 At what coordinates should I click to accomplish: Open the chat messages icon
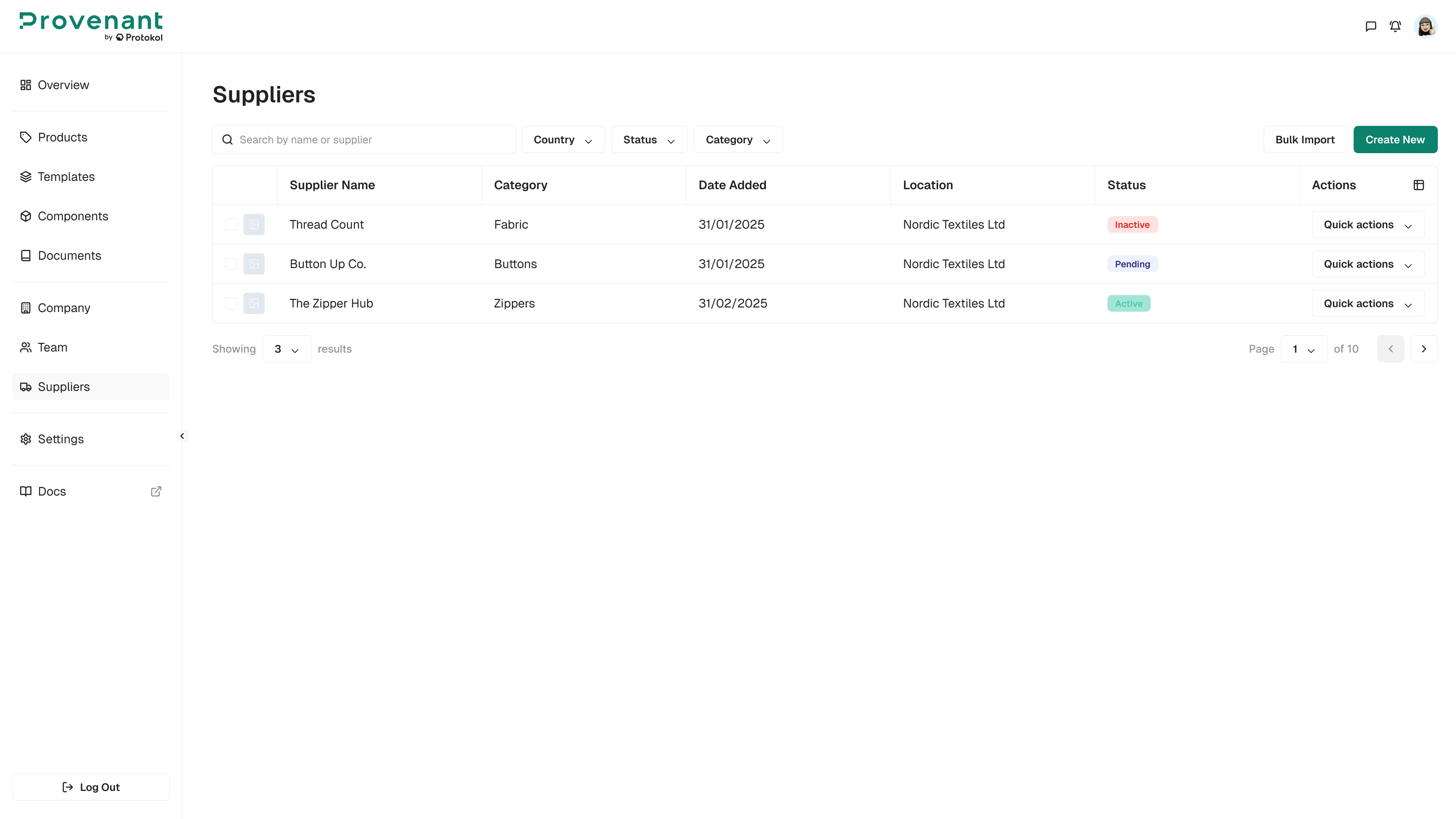click(x=1371, y=26)
